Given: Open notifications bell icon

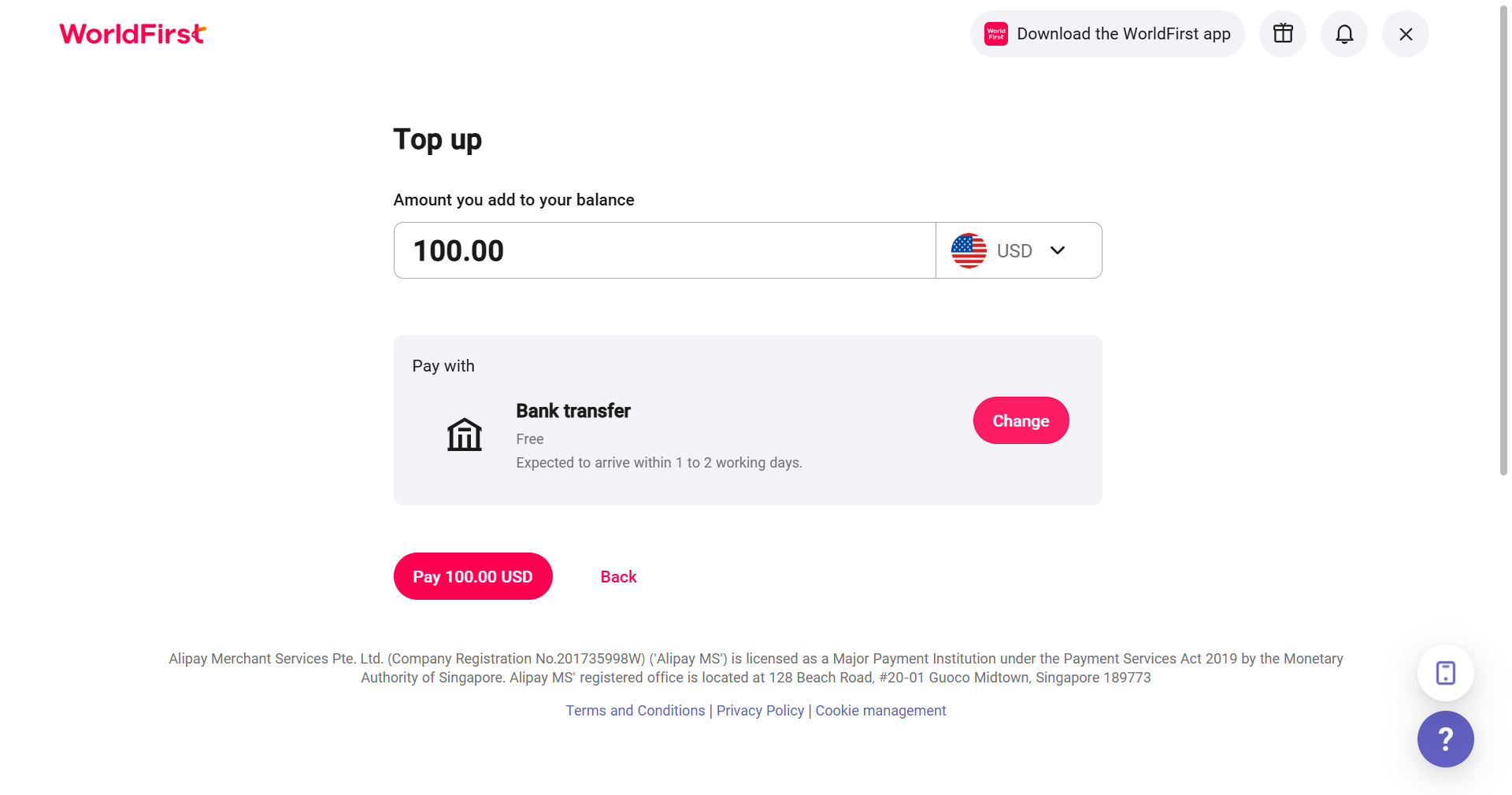Looking at the screenshot, I should pyautogui.click(x=1344, y=34).
